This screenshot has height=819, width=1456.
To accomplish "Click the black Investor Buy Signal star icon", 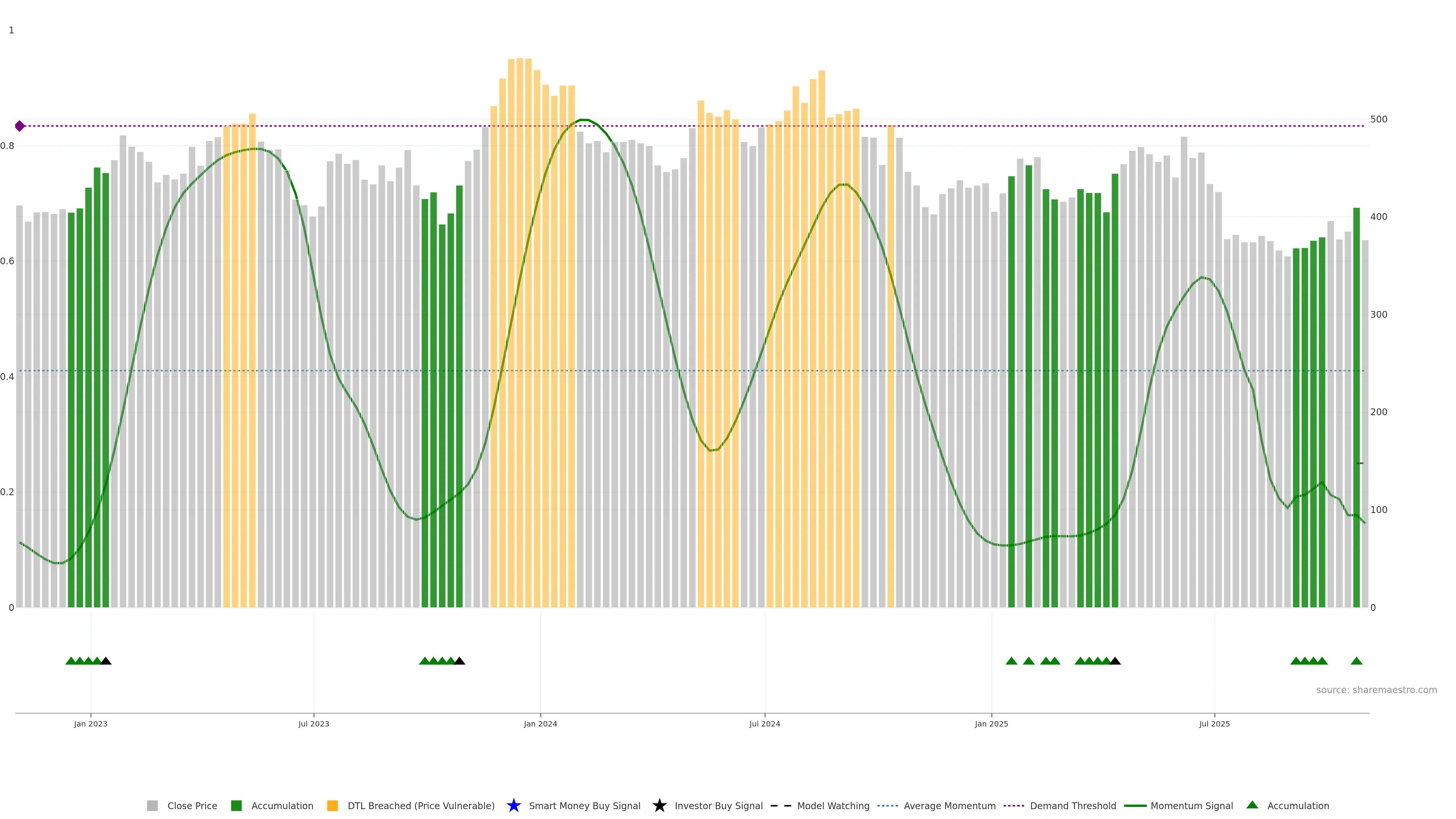I will pyautogui.click(x=659, y=805).
